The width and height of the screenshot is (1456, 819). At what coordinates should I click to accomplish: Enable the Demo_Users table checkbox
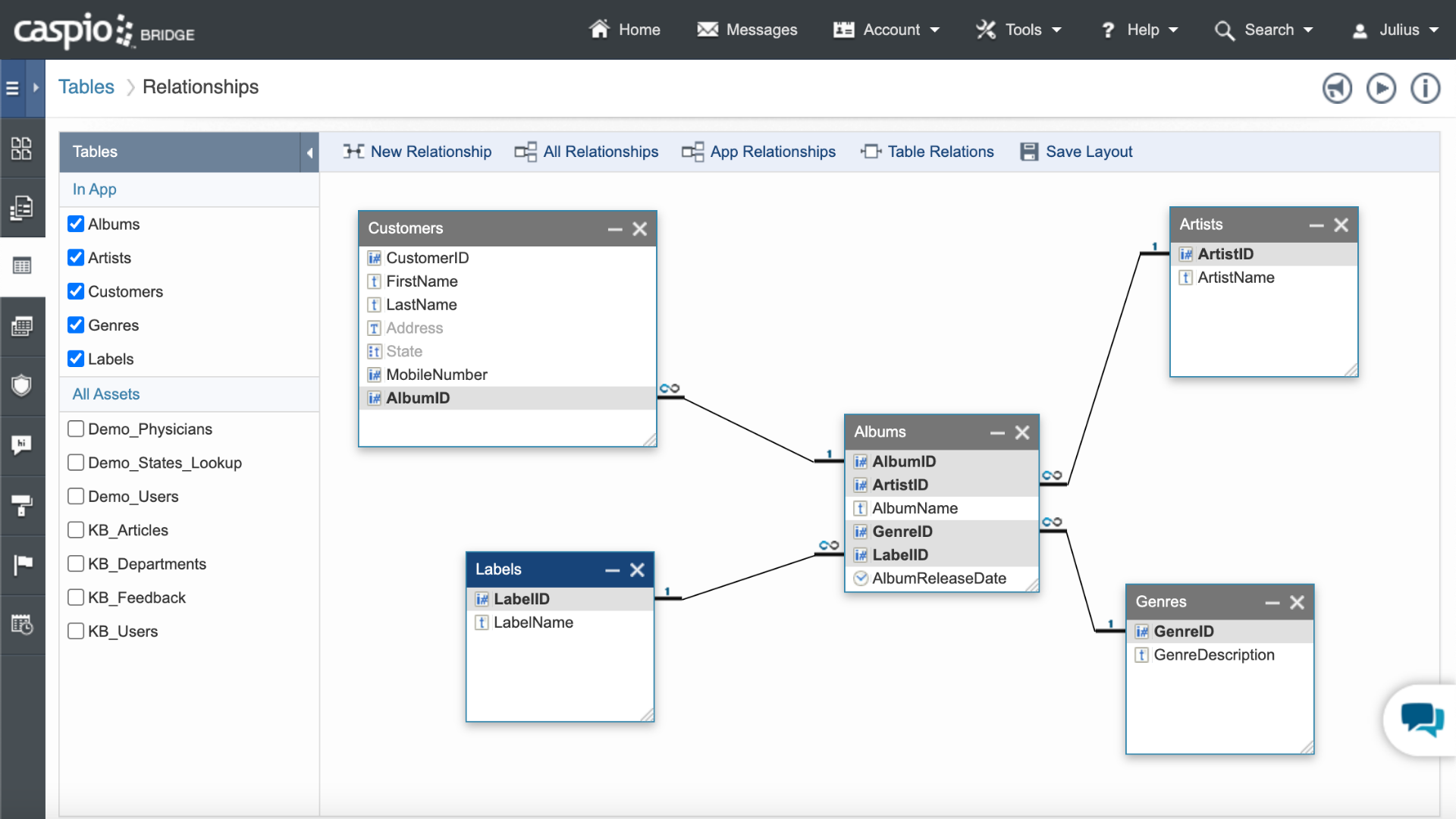[76, 496]
